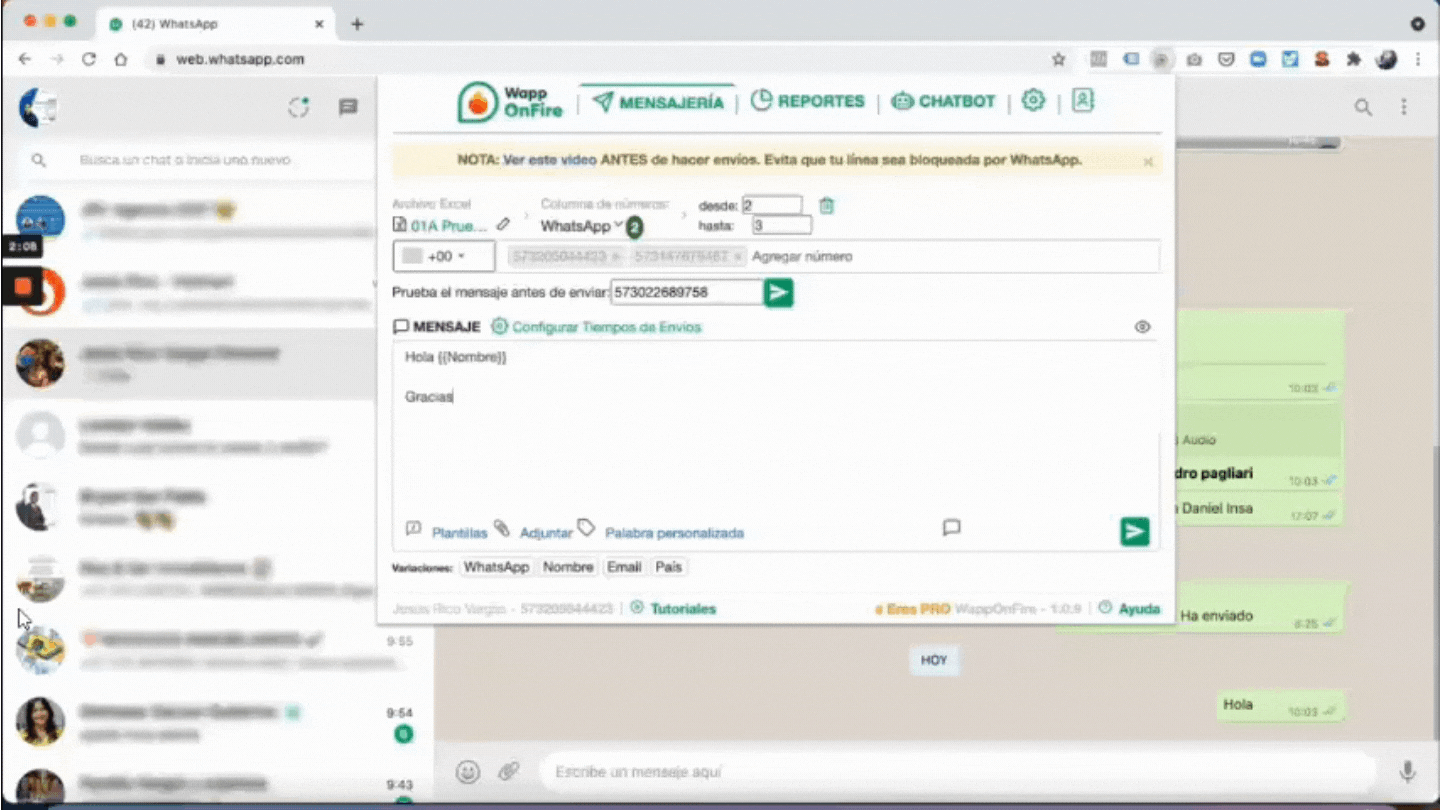
Task: Open a new browser tab
Action: point(357,24)
